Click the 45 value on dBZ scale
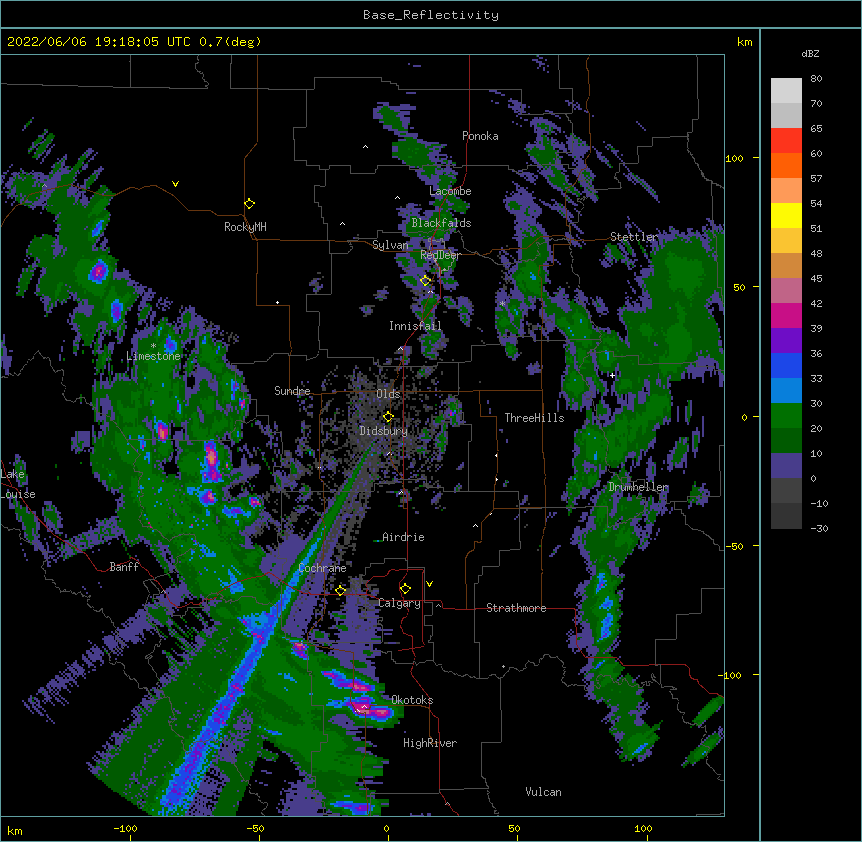The image size is (862, 842). 816,279
